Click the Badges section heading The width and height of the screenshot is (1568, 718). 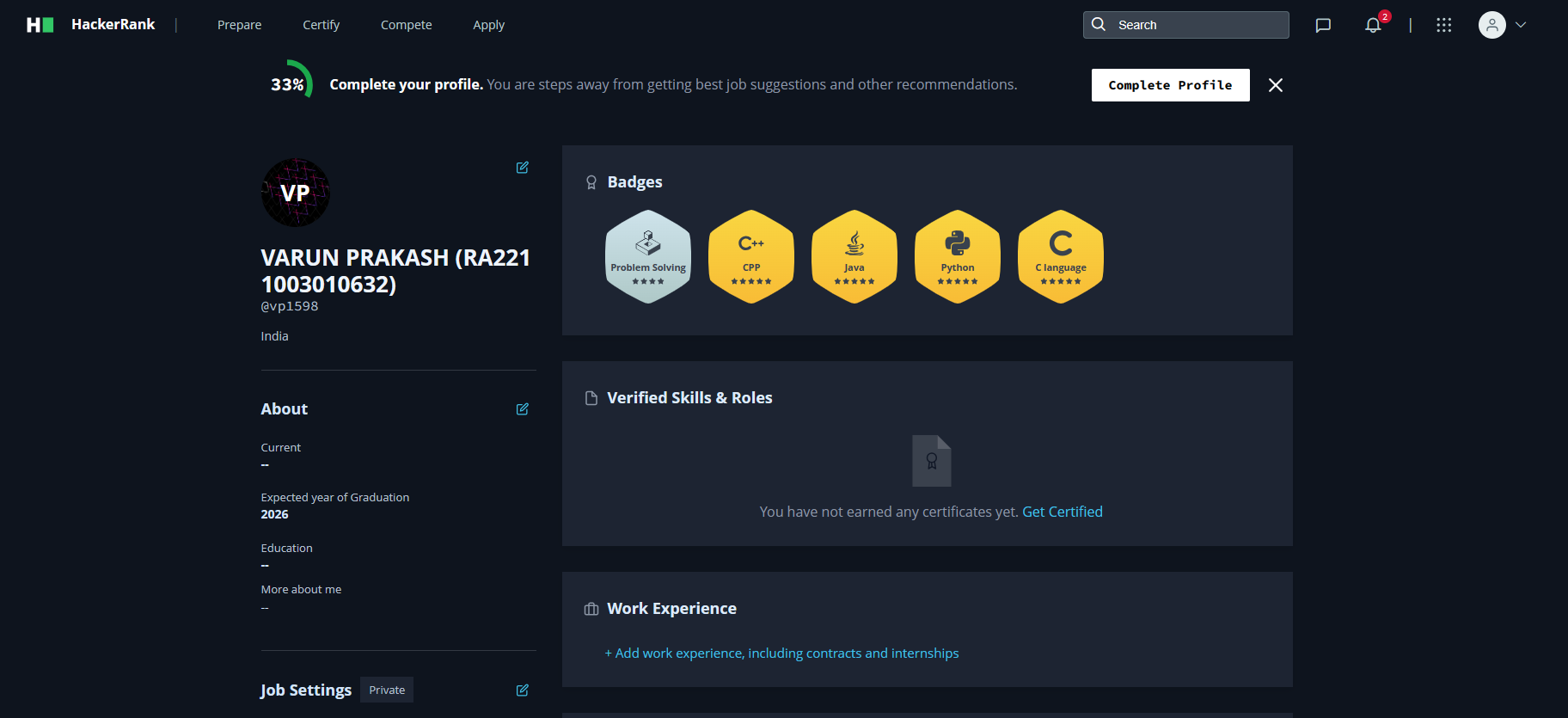(x=634, y=182)
